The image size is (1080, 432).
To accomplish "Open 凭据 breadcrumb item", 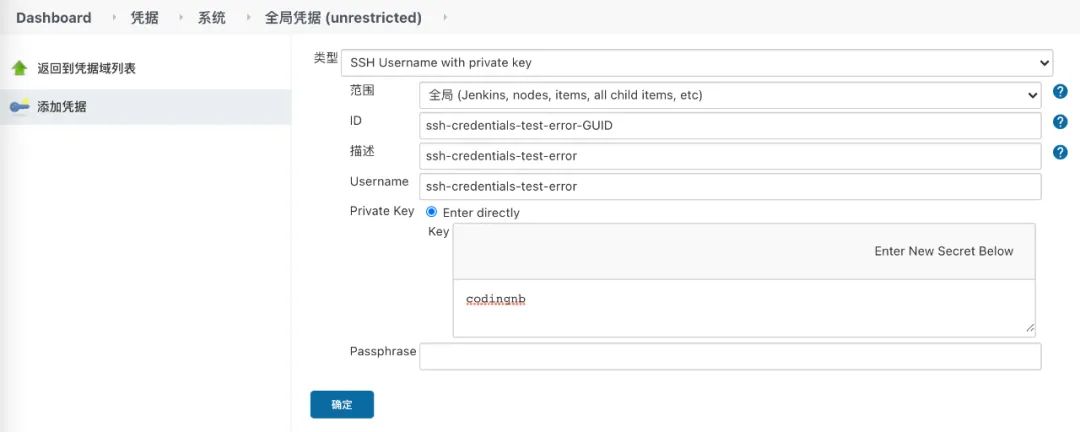I will 145,18.
